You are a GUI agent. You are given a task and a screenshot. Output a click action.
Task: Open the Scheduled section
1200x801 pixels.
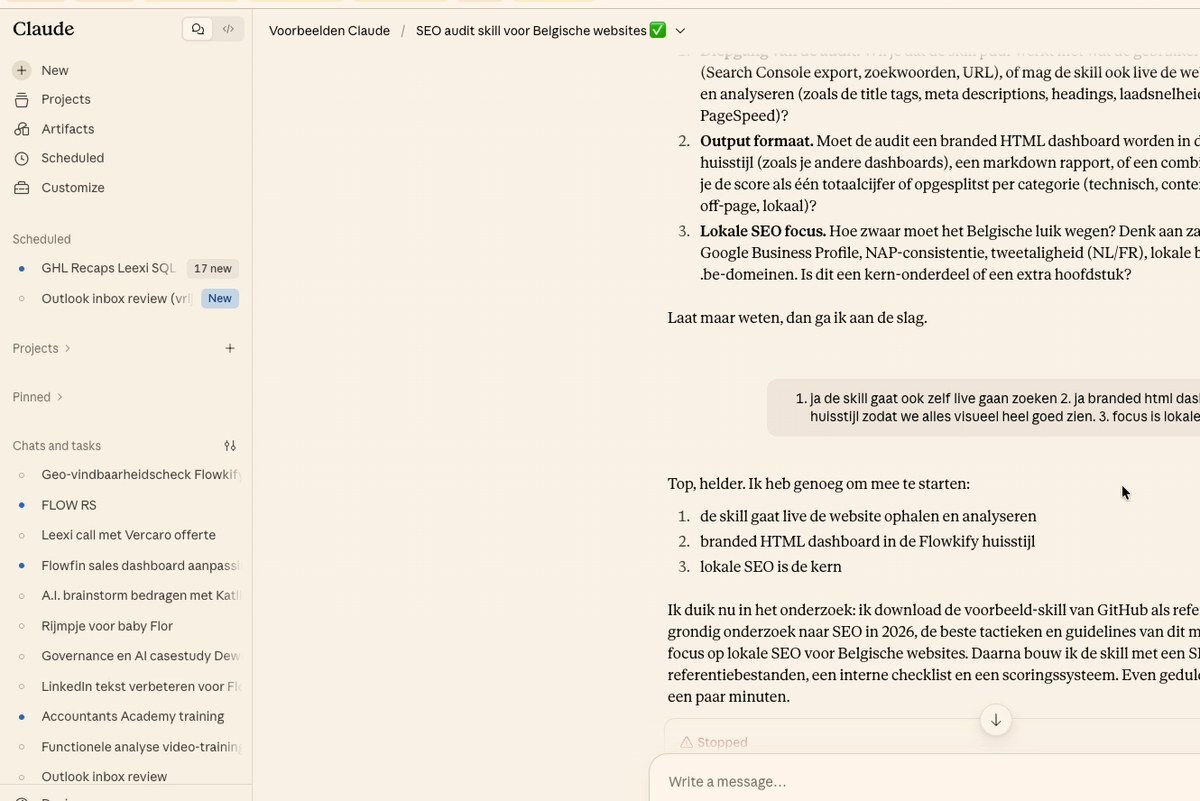pyautogui.click(x=73, y=158)
